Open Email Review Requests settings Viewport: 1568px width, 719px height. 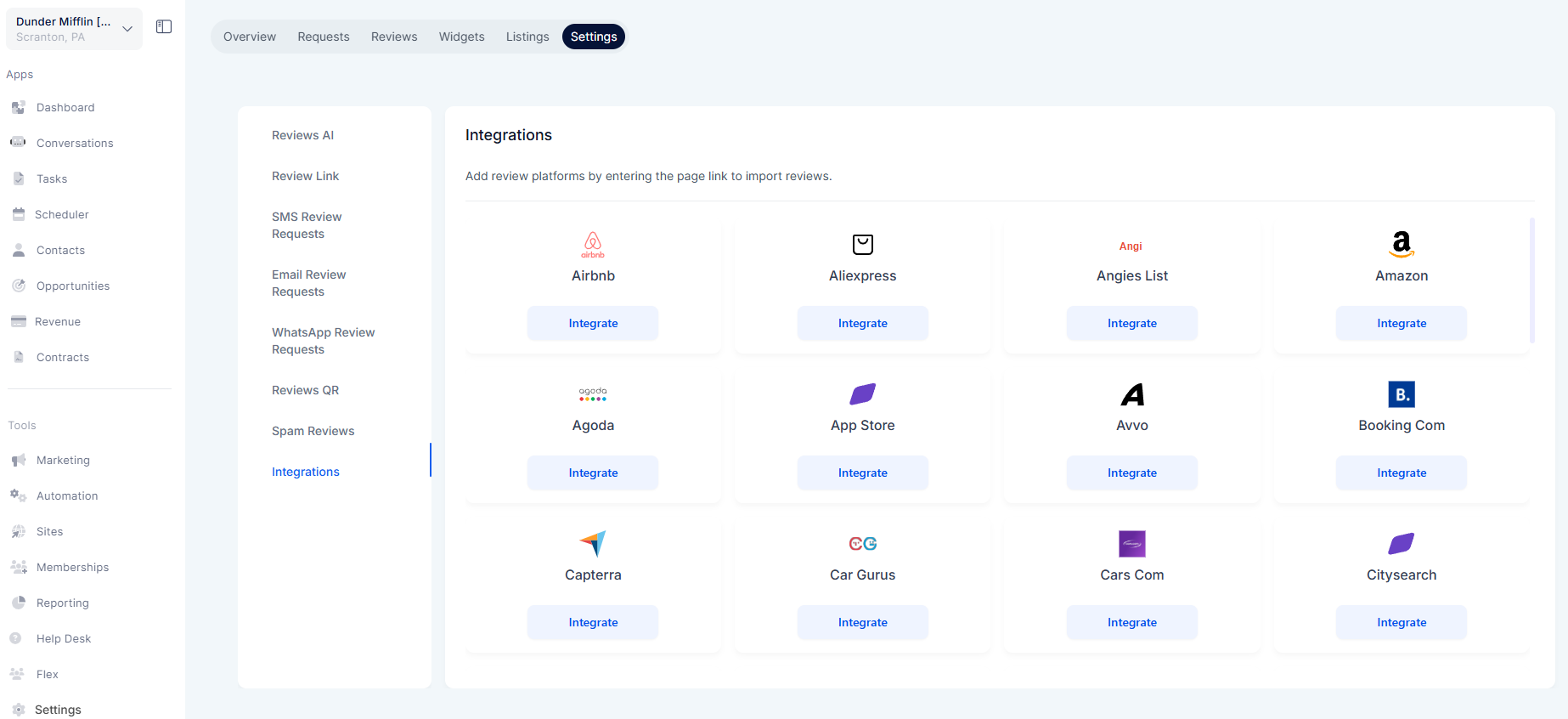pos(308,283)
